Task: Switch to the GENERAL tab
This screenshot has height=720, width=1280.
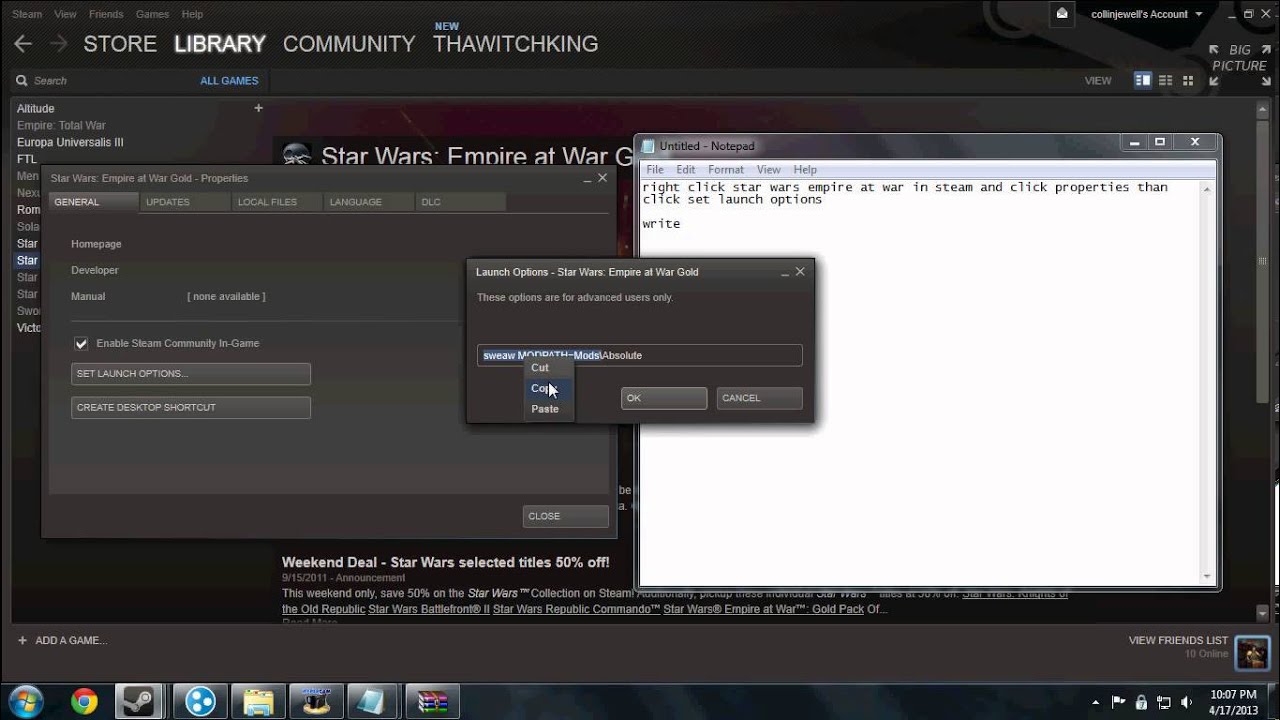Action: coord(92,202)
